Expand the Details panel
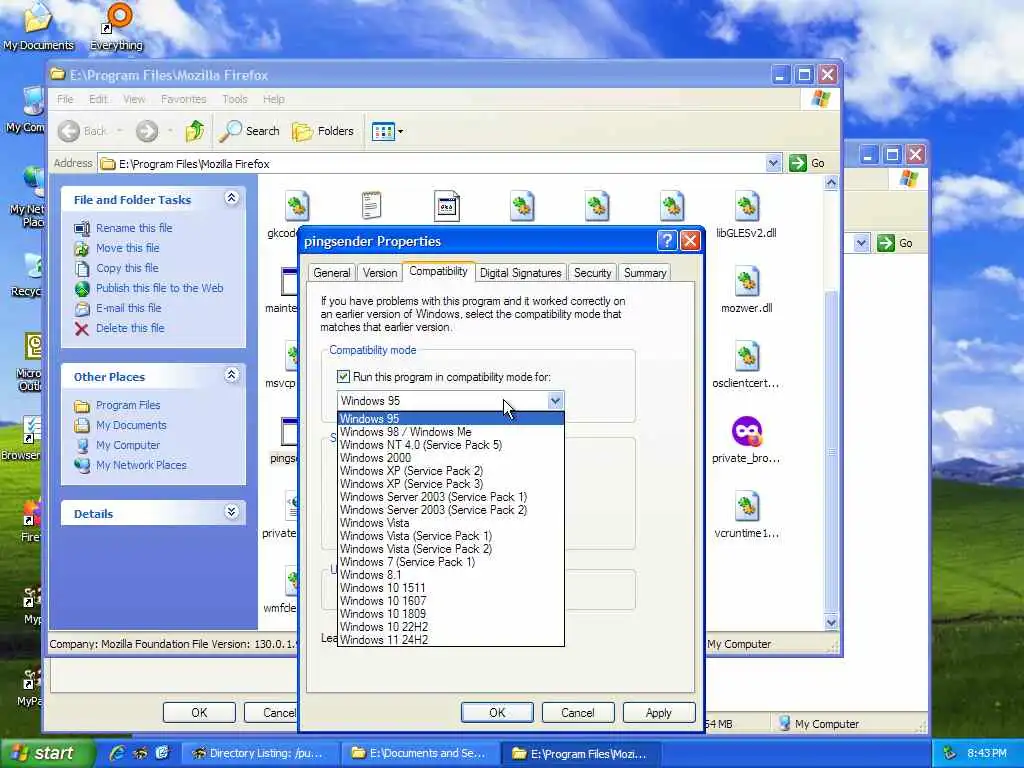This screenshot has width=1024, height=768. pyautogui.click(x=231, y=512)
